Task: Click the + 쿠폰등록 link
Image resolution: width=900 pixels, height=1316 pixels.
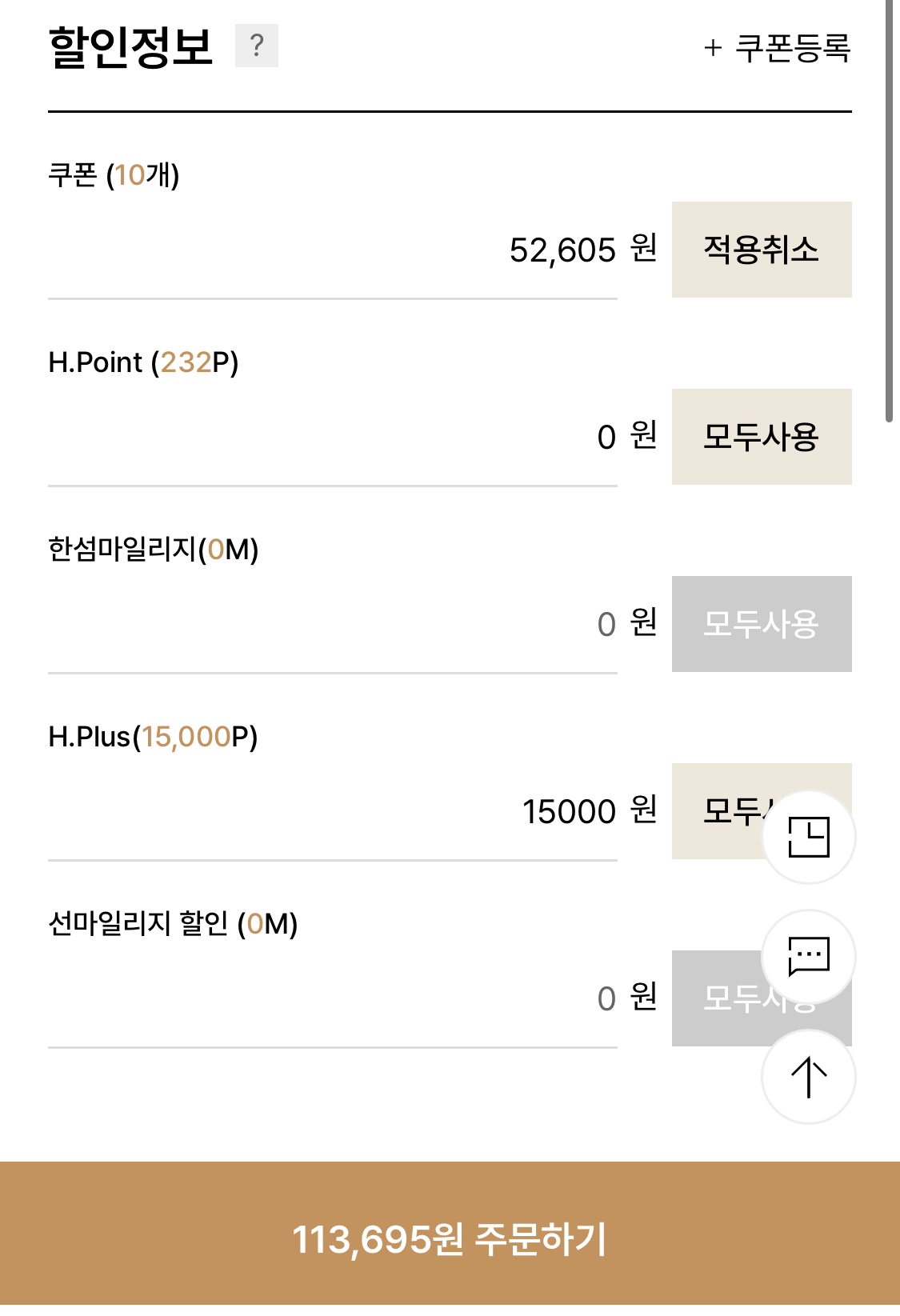Action: pyautogui.click(x=777, y=48)
